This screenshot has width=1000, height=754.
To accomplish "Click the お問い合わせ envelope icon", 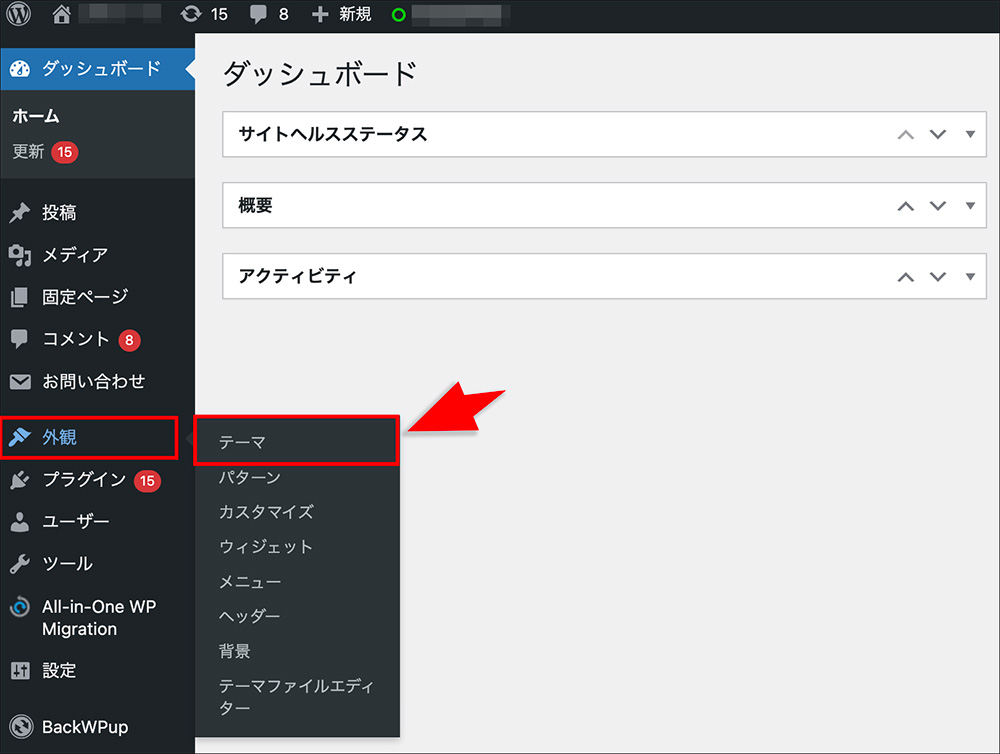I will click(20, 381).
